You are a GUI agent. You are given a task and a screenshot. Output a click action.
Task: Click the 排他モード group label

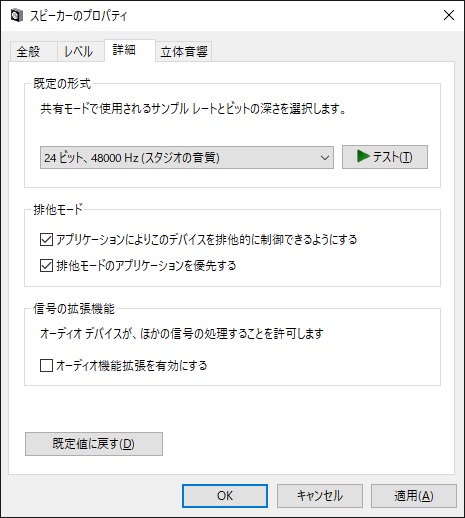(58, 210)
